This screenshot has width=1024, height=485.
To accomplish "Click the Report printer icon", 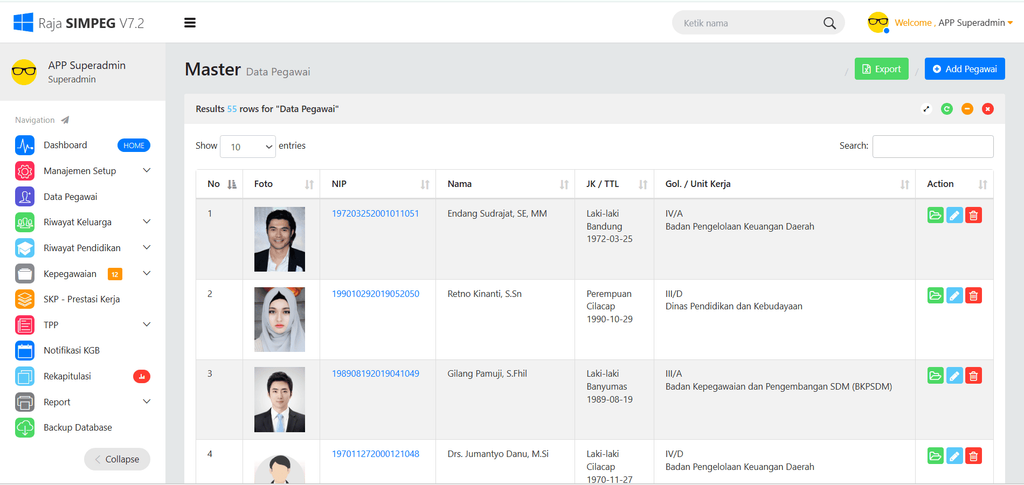I will pyautogui.click(x=25, y=402).
